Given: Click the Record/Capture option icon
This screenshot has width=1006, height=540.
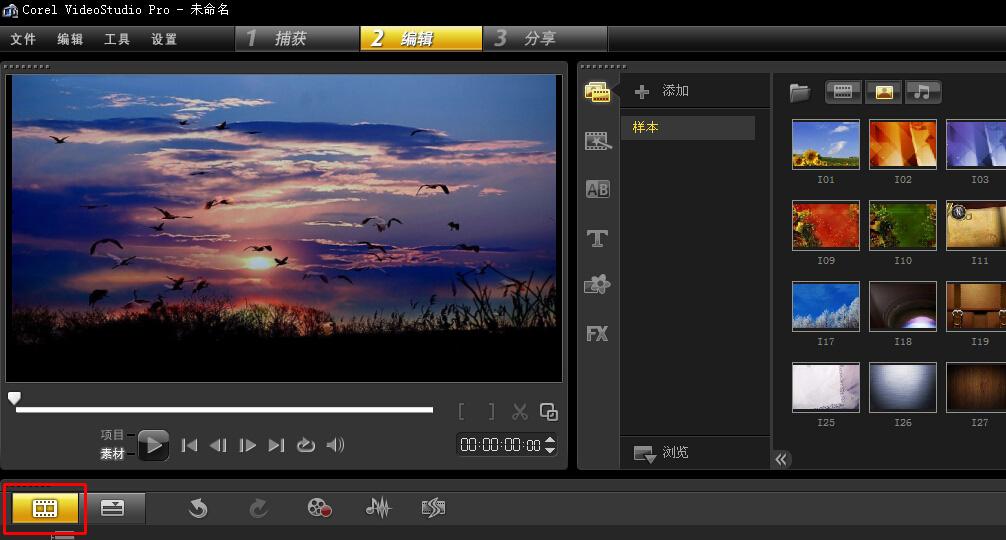Looking at the screenshot, I should click(x=319, y=508).
